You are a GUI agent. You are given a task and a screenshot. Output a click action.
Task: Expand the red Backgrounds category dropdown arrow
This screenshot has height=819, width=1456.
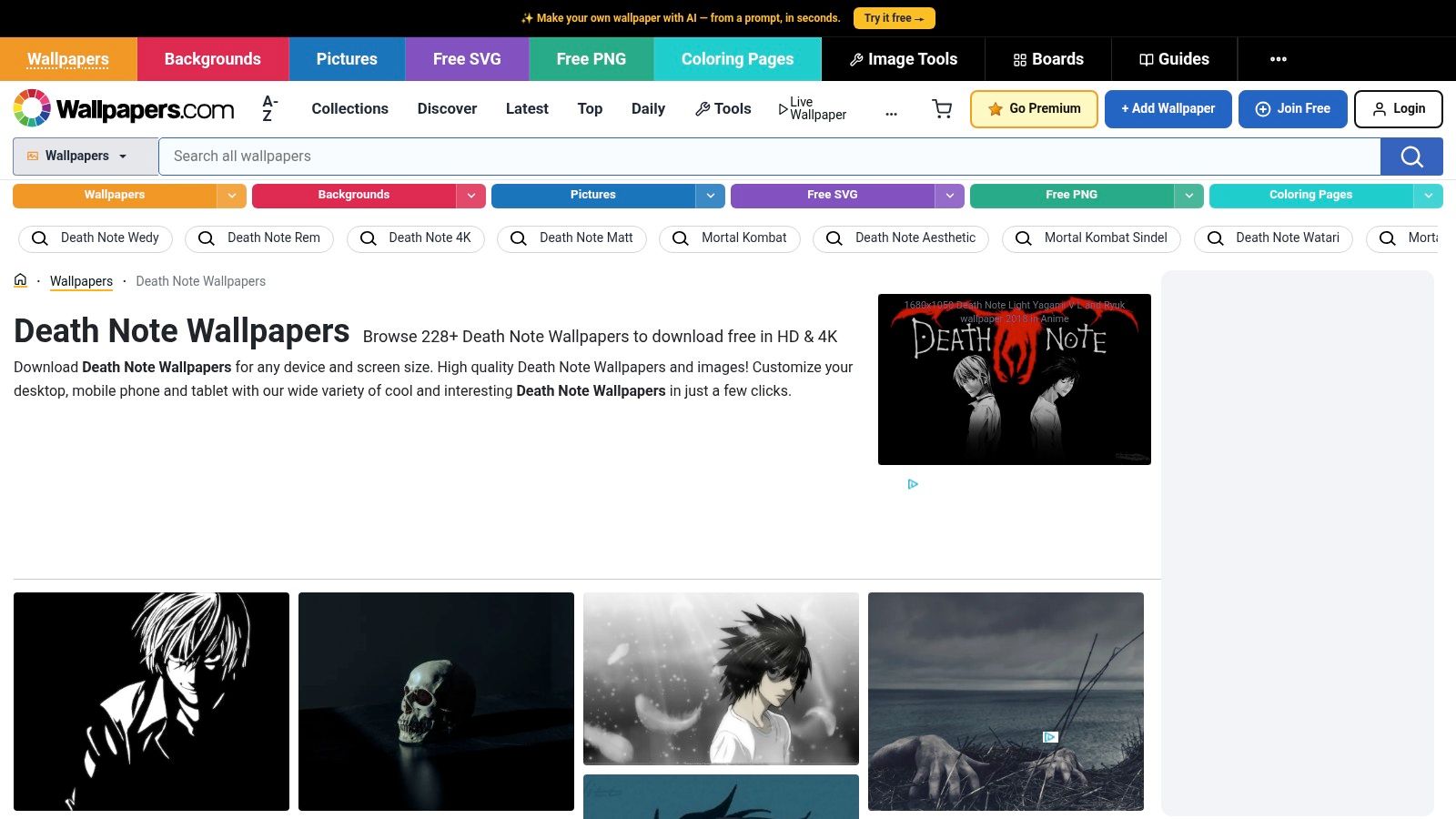(x=471, y=196)
